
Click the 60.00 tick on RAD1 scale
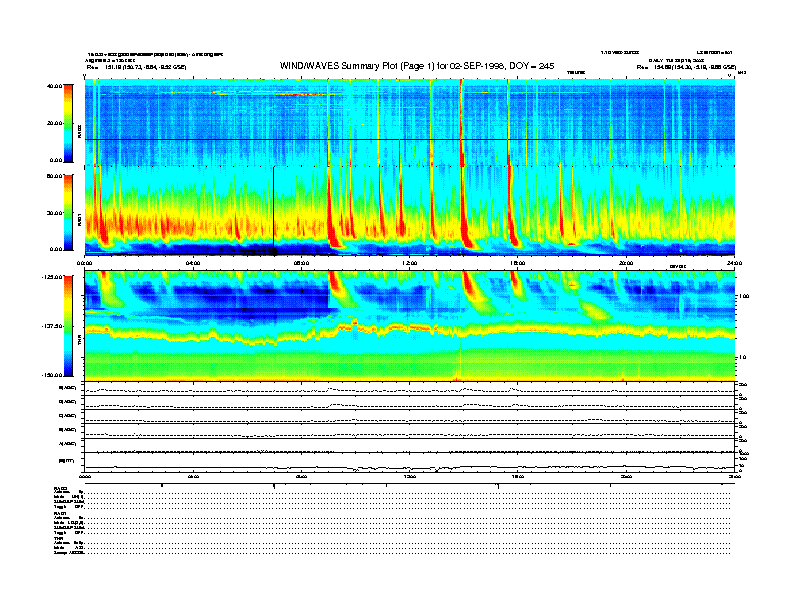pyautogui.click(x=54, y=176)
